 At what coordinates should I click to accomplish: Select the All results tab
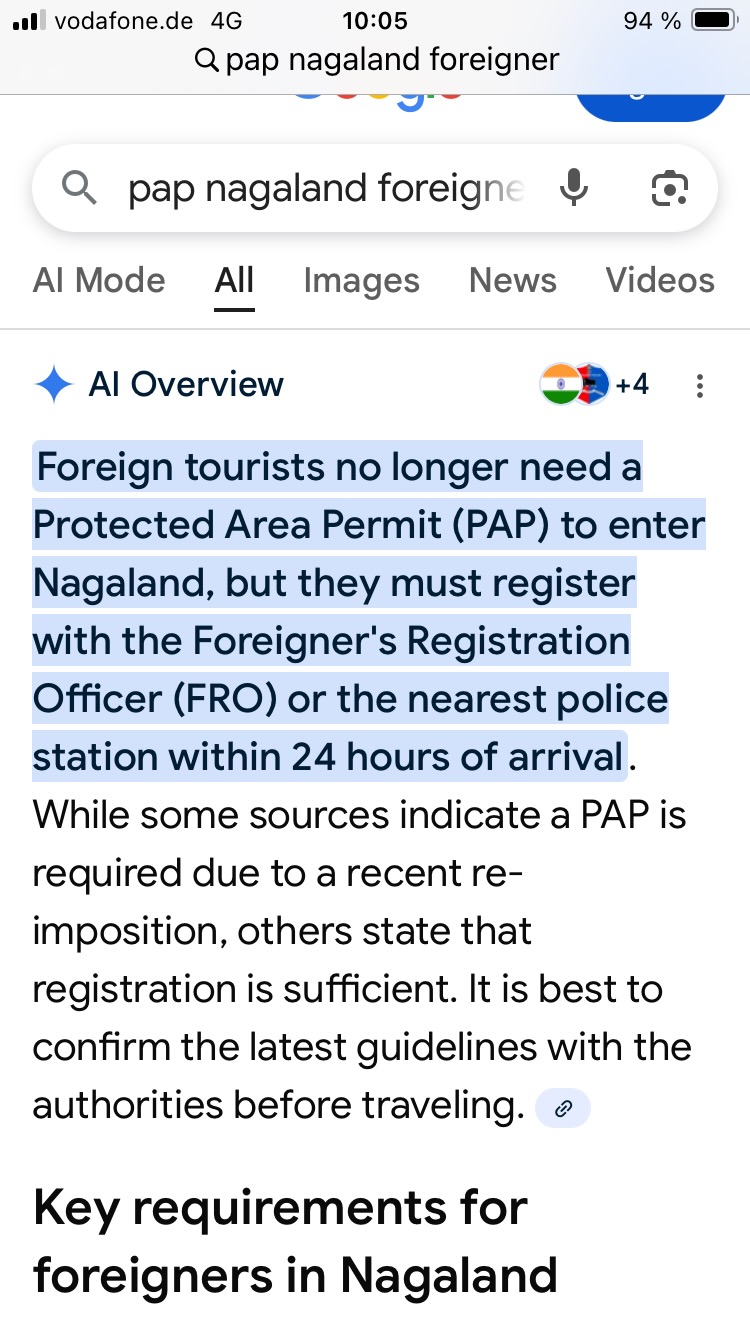point(234,280)
